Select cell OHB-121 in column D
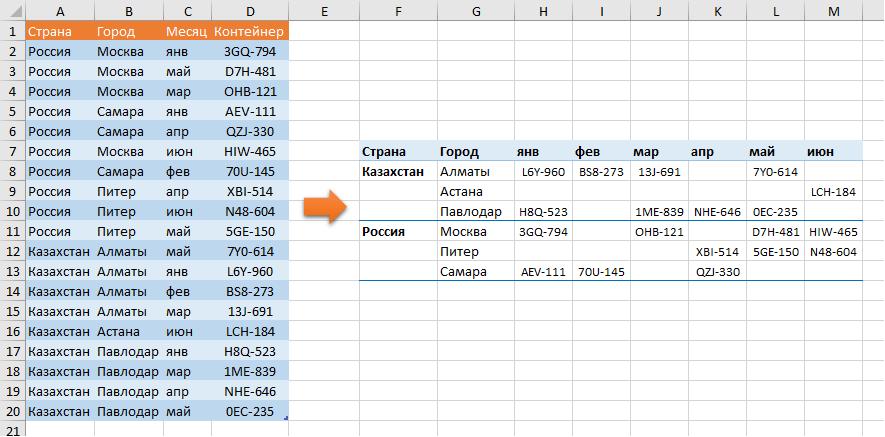885x437 pixels. pyautogui.click(x=250, y=91)
